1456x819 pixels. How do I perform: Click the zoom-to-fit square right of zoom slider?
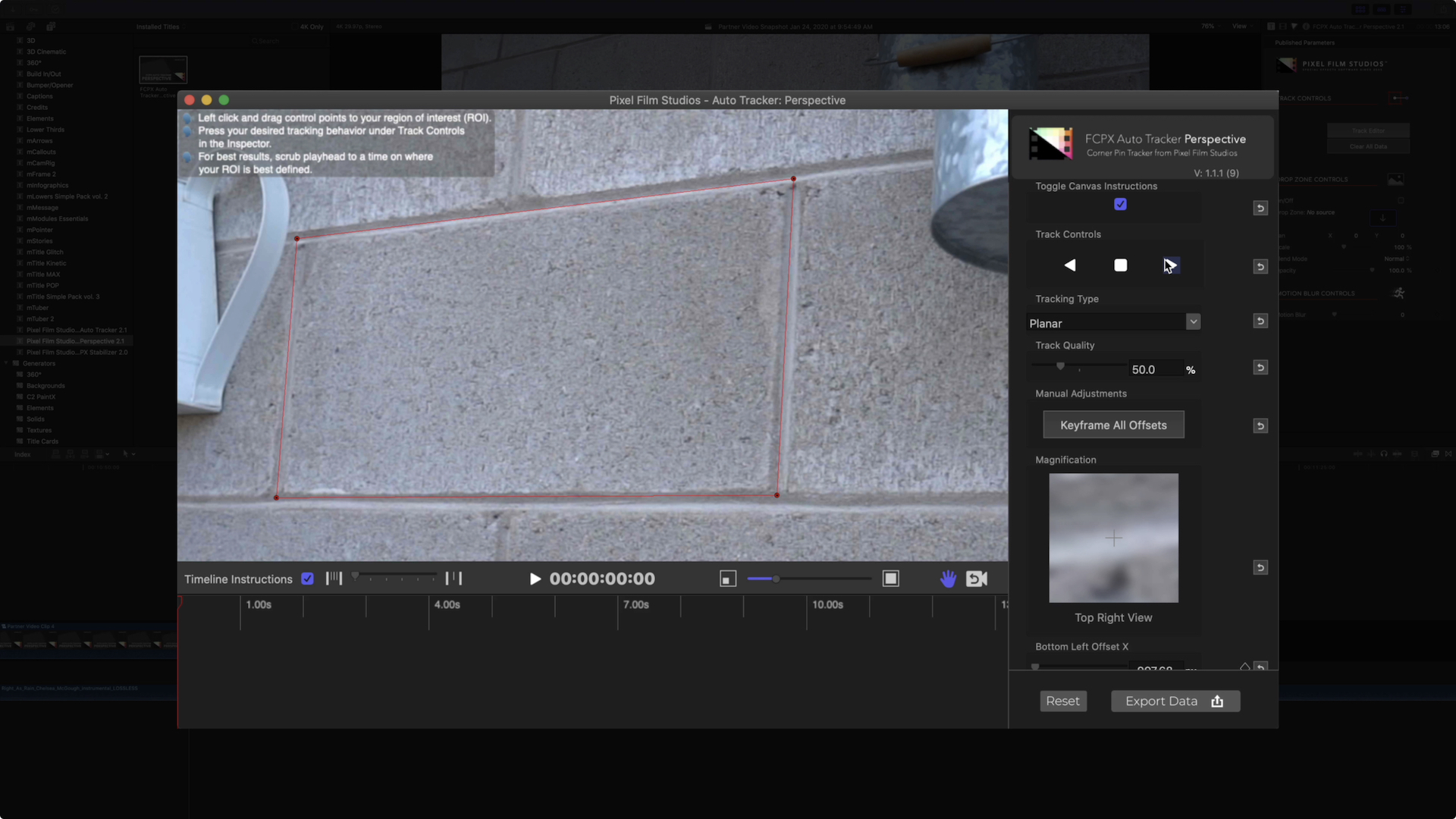890,578
